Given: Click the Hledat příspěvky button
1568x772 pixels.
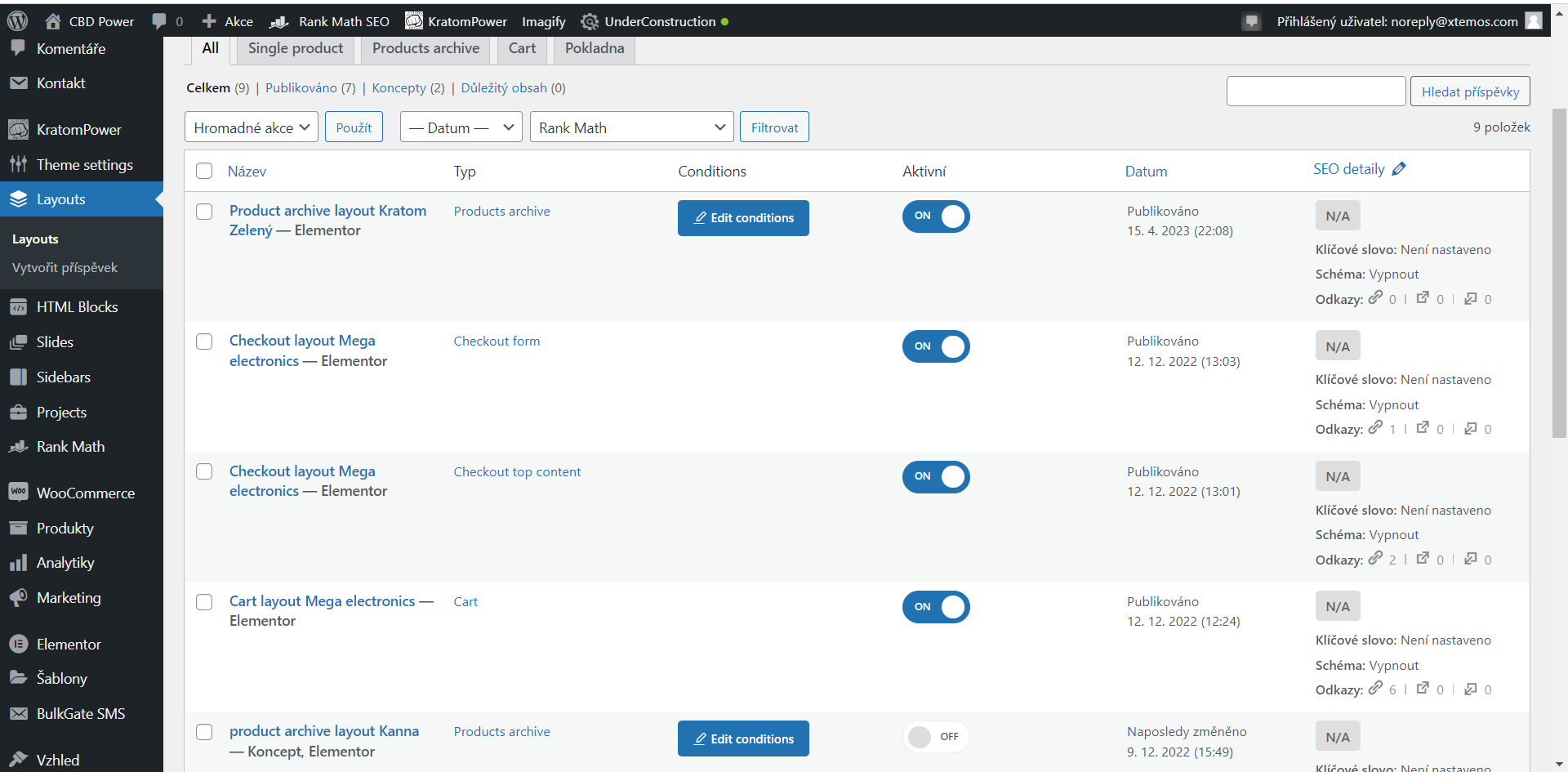Looking at the screenshot, I should tap(1470, 91).
